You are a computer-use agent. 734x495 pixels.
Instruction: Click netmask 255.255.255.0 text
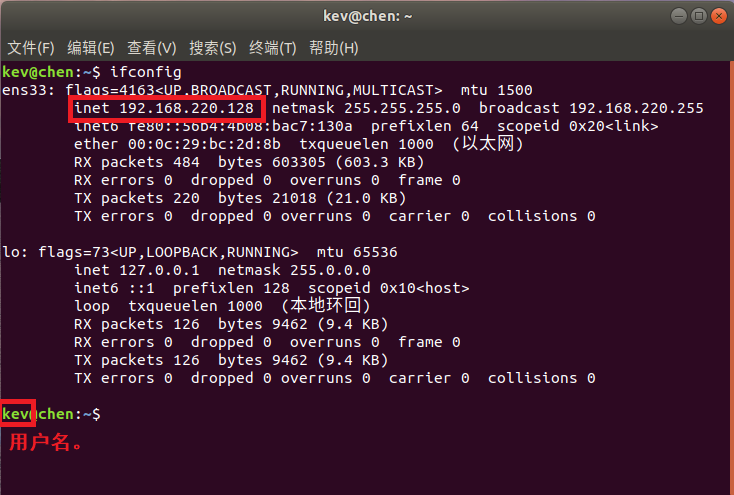click(366, 108)
